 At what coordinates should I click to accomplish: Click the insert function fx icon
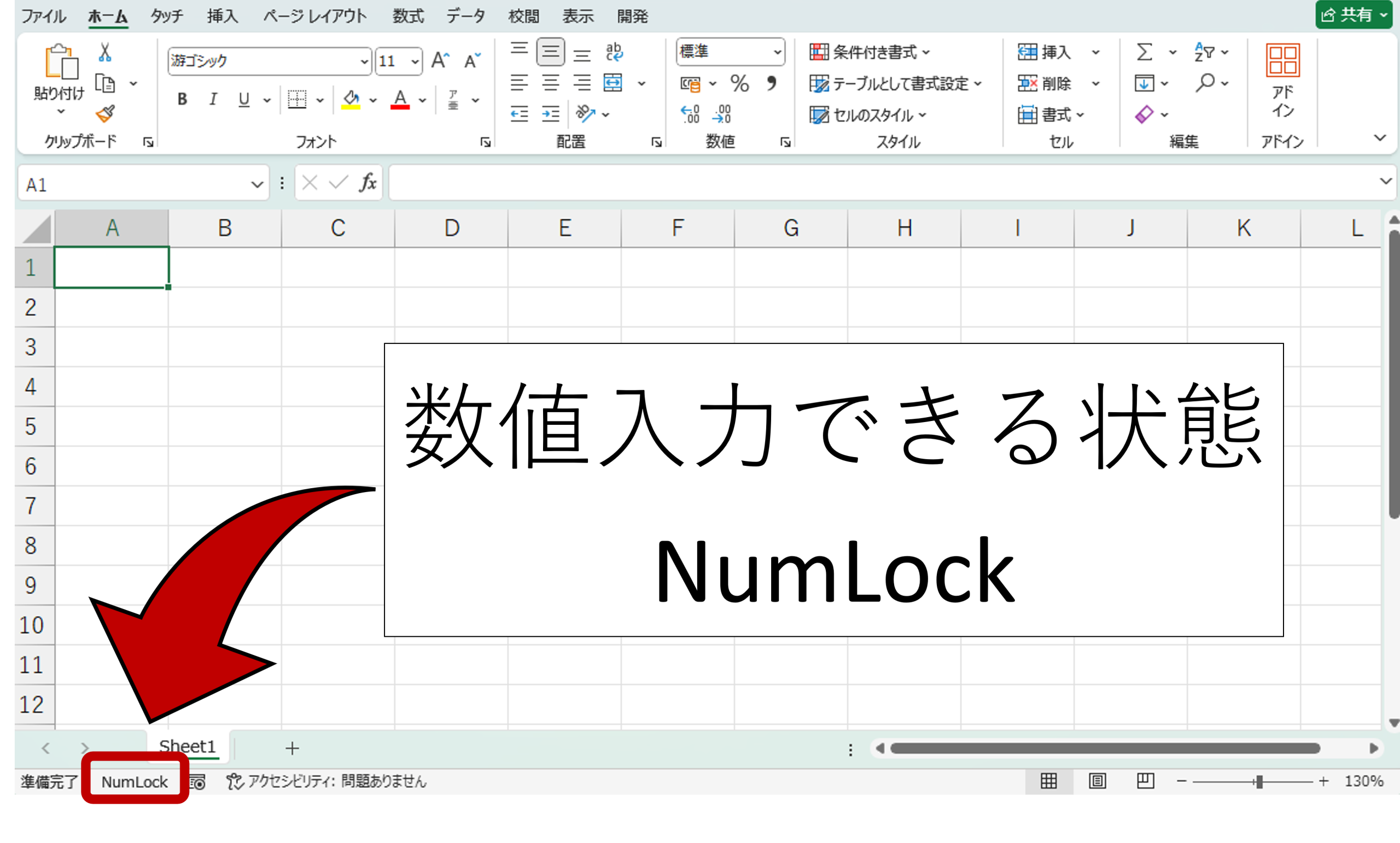367,183
